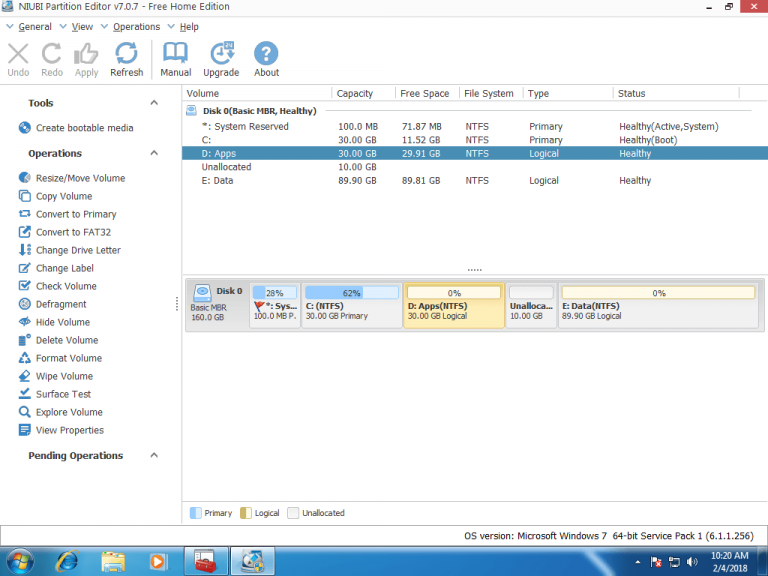The image size is (768, 576).
Task: Sort by Type column header
Action: pos(568,94)
